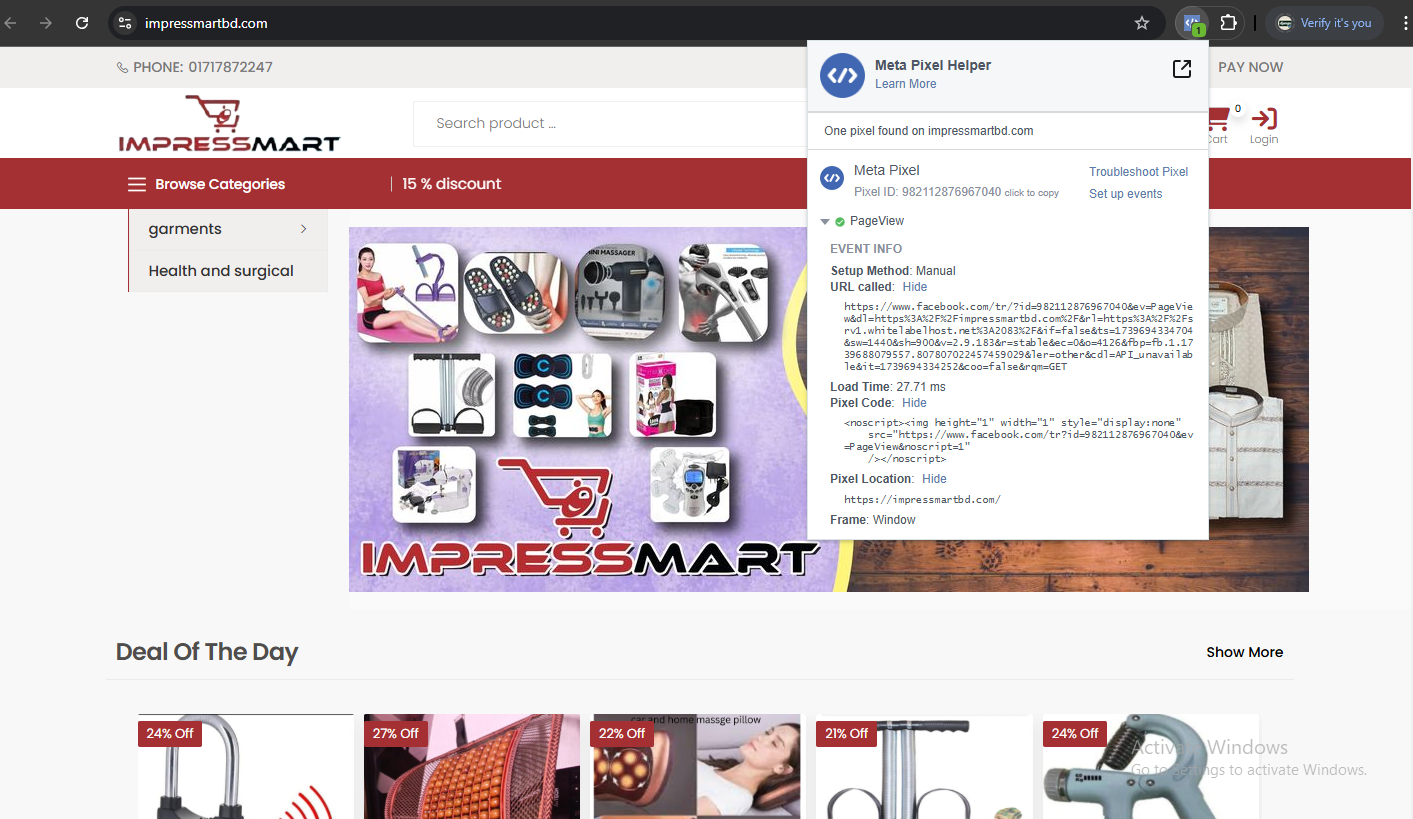Image resolution: width=1413 pixels, height=819 pixels.
Task: Open the 15 % discount menu item
Action: (x=452, y=184)
